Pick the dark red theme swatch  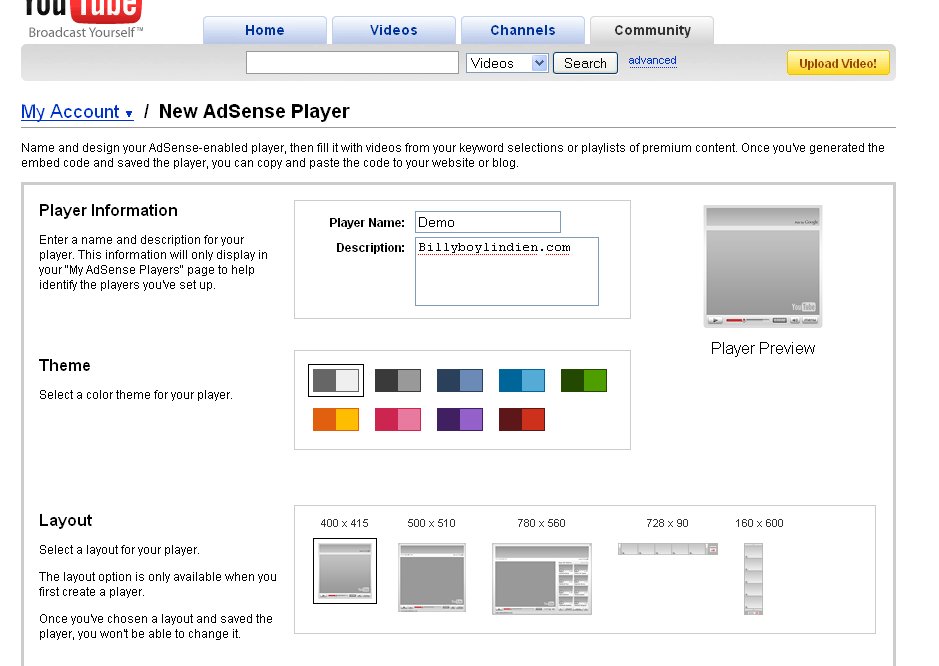pyautogui.click(x=522, y=419)
